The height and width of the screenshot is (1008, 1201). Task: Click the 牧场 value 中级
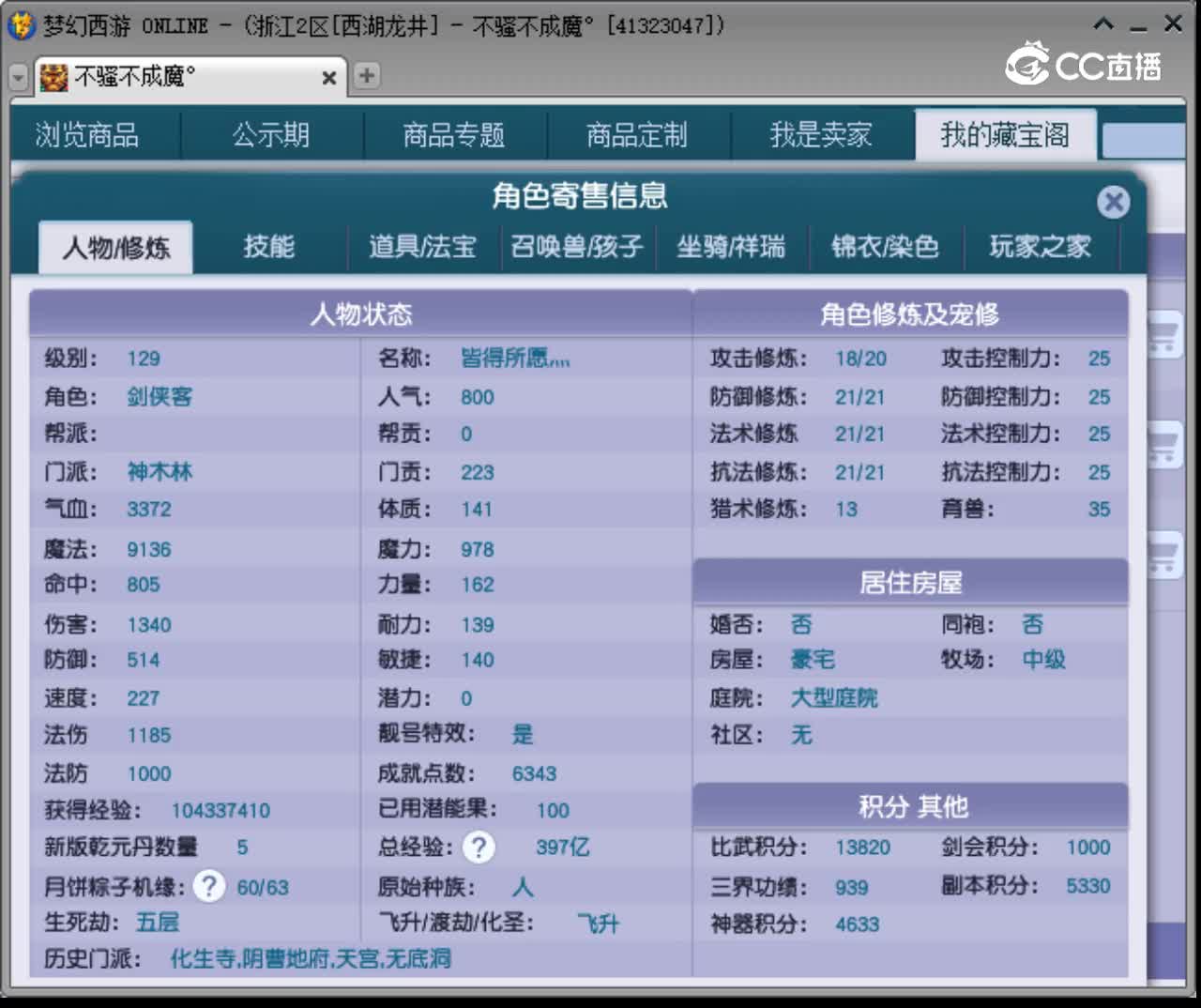pyautogui.click(x=1043, y=660)
